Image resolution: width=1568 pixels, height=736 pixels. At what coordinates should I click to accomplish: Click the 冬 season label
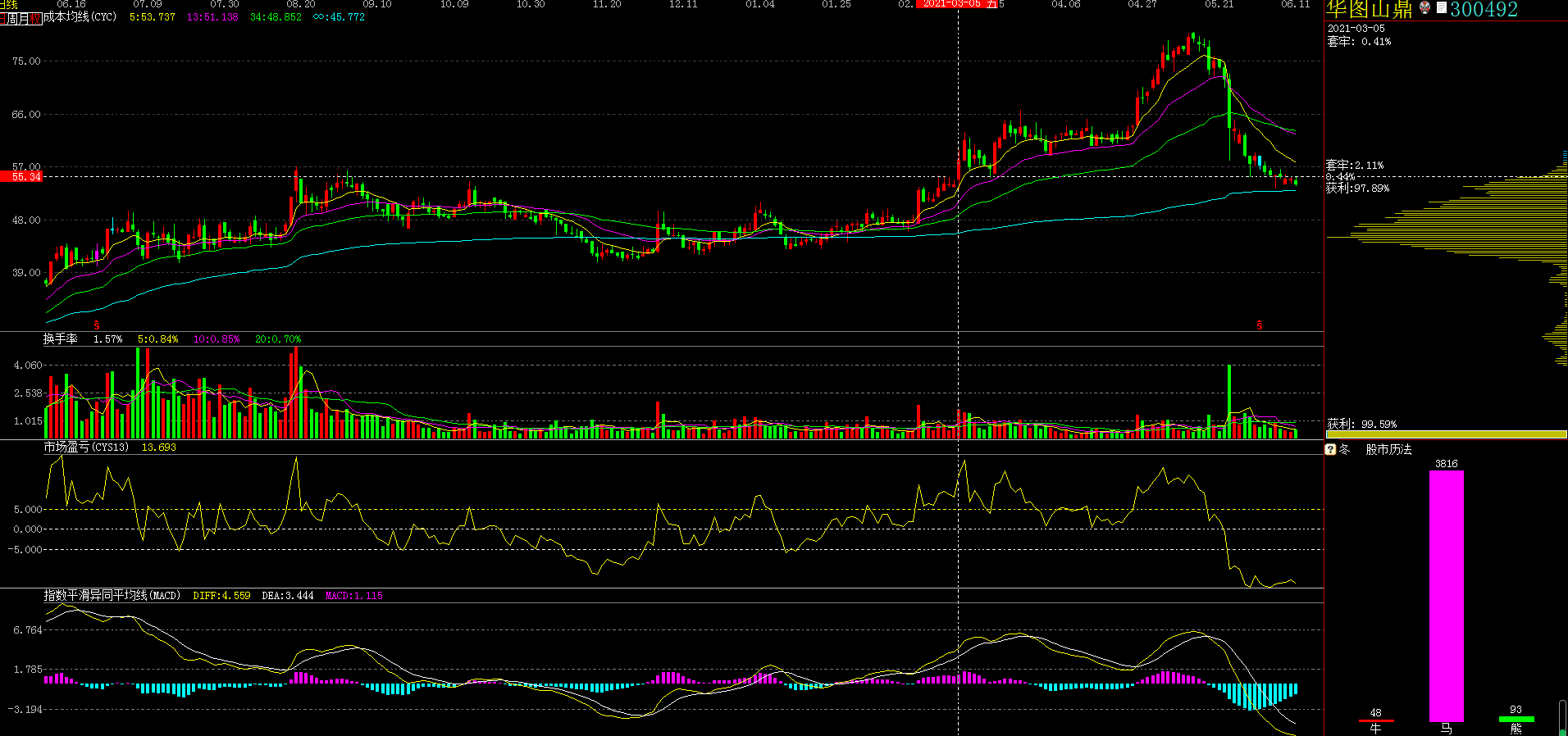point(1344,449)
